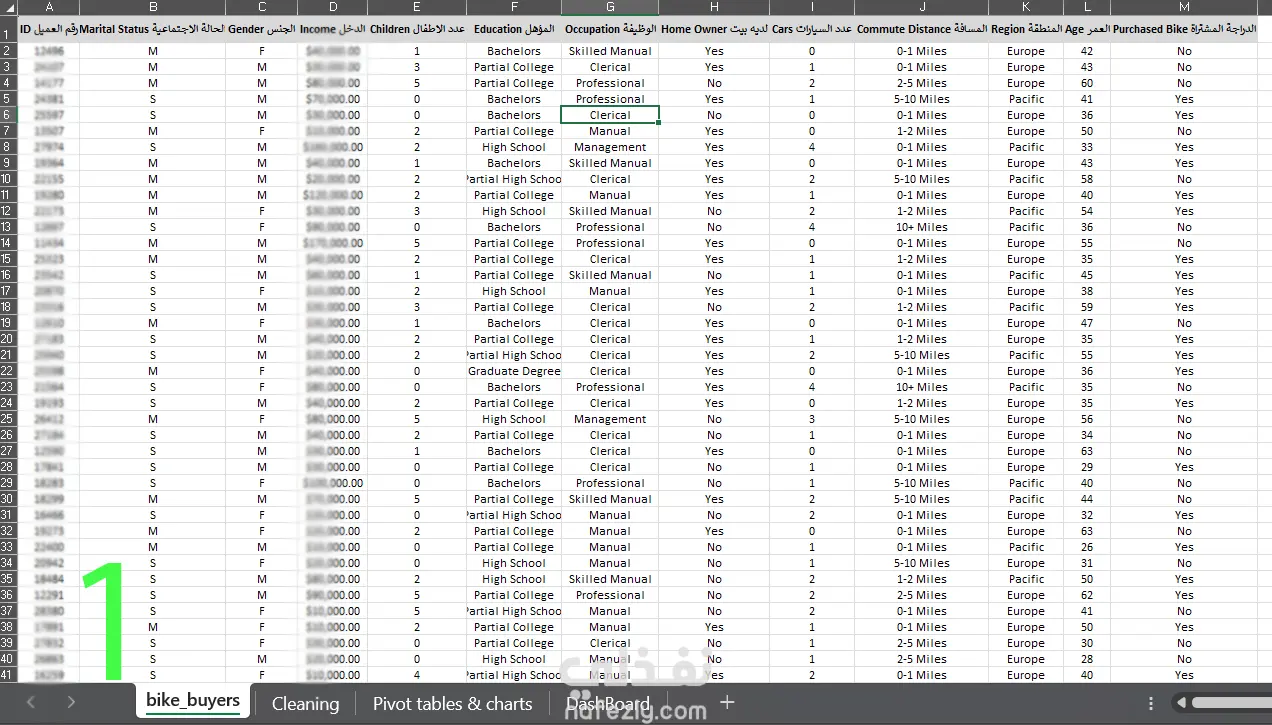Click '5-10 Miles' cell in row 10
The image size is (1272, 725).
click(x=921, y=179)
